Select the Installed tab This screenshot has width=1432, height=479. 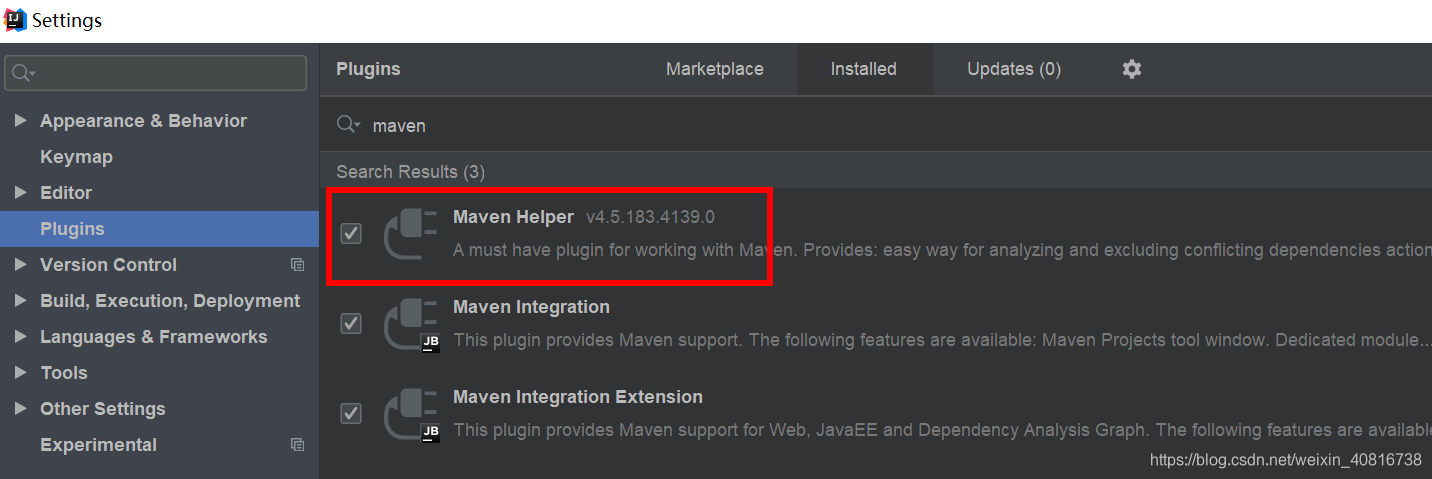click(x=864, y=69)
